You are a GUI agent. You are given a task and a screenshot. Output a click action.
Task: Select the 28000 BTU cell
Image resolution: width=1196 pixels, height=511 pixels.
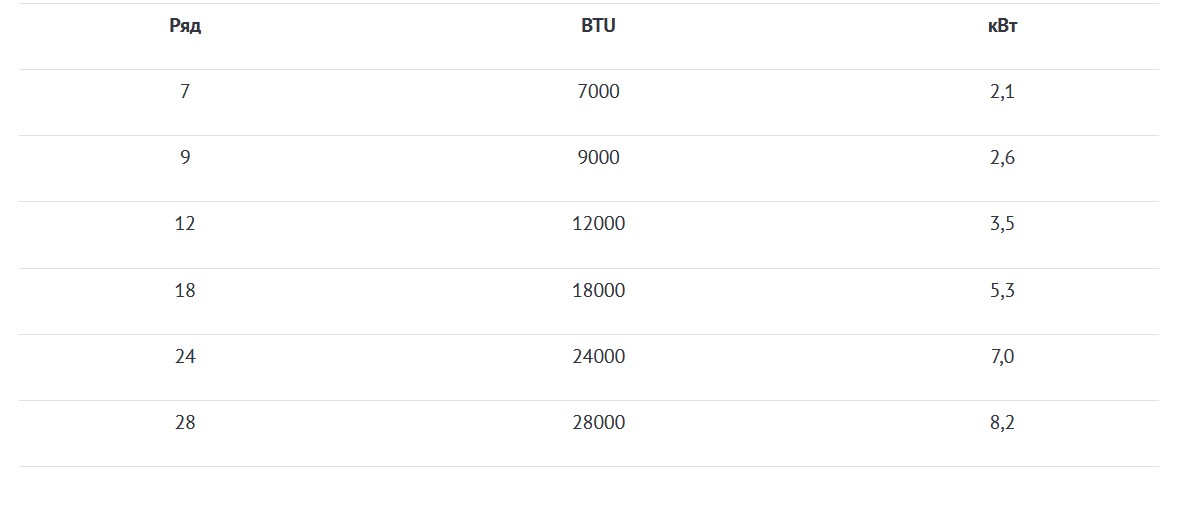[x=598, y=423]
